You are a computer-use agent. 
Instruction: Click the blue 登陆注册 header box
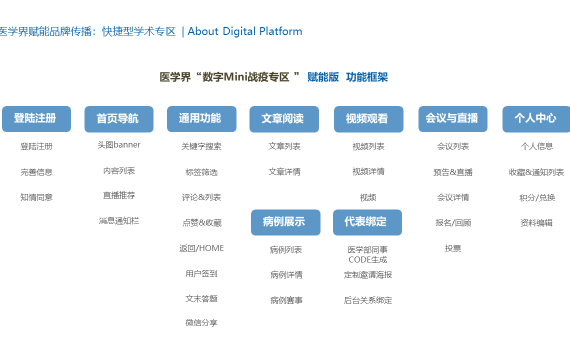click(36, 119)
